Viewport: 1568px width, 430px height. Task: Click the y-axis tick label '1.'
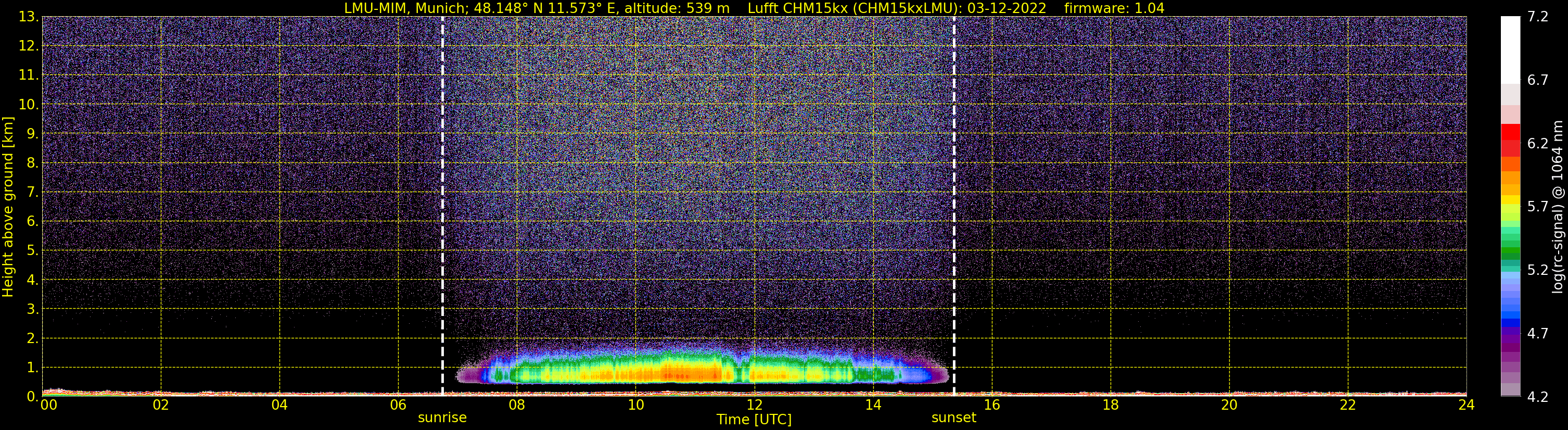(x=33, y=367)
